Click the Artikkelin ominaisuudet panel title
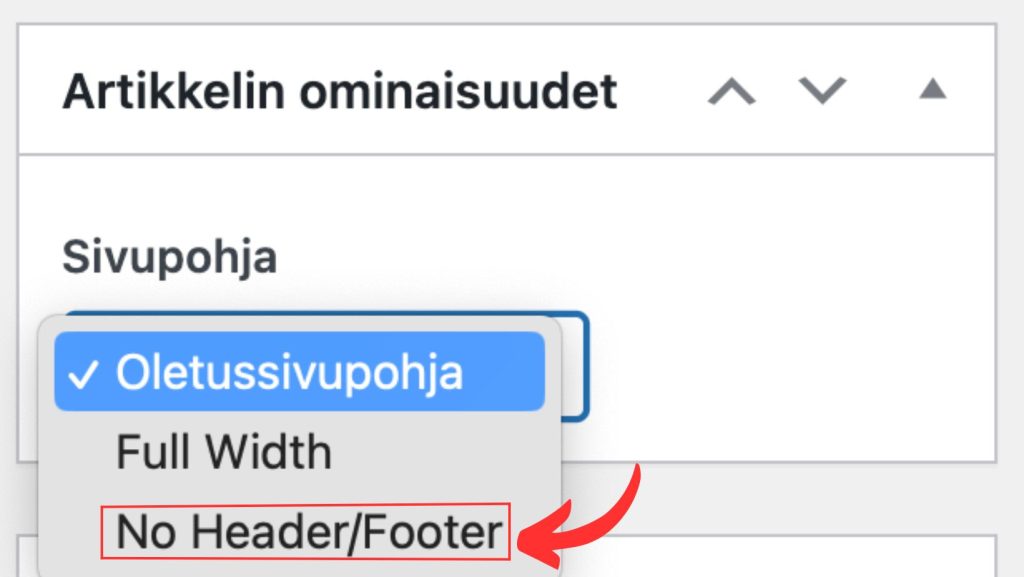Screen dimensions: 1024x577 pyautogui.click(x=339, y=92)
